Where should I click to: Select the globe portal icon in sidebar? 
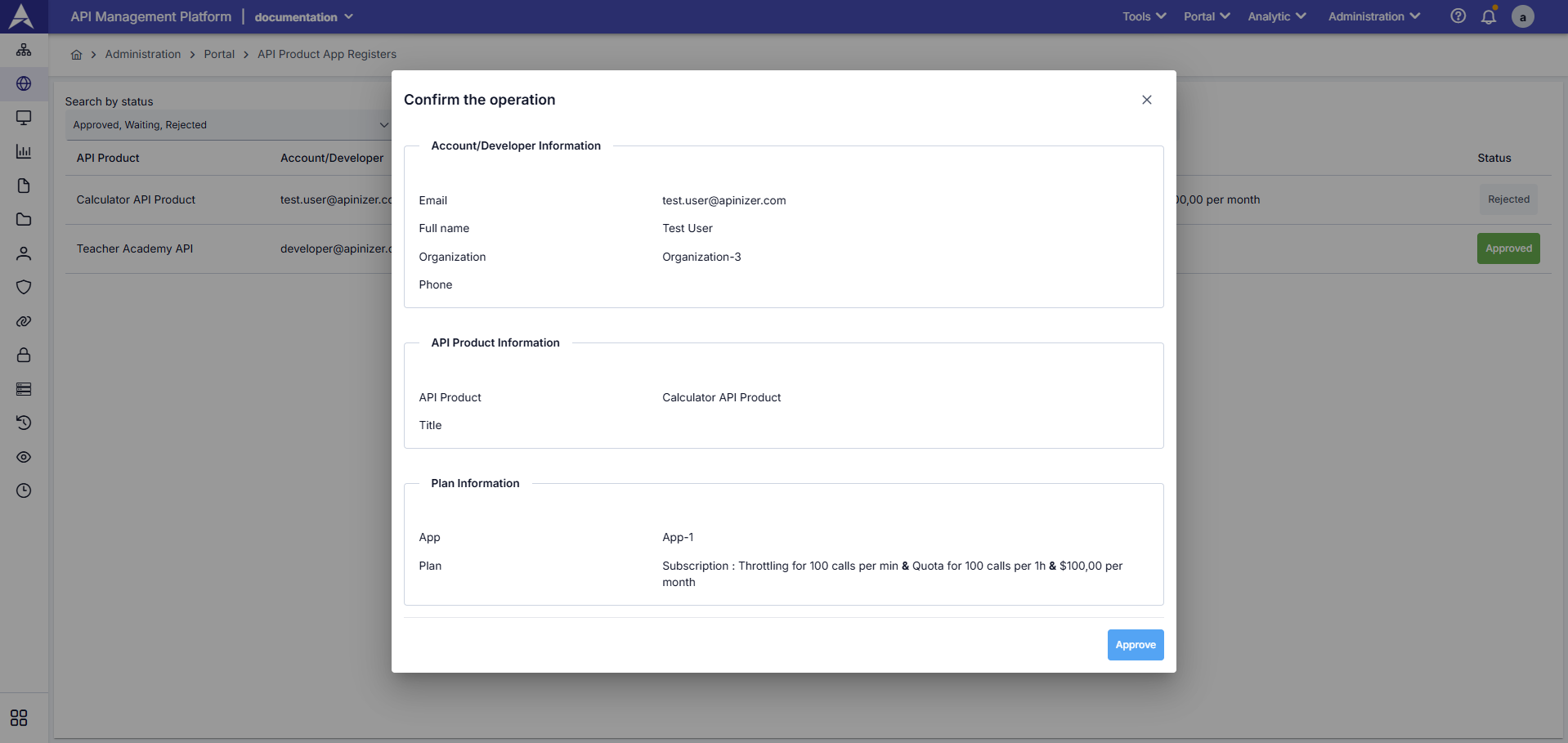24,84
